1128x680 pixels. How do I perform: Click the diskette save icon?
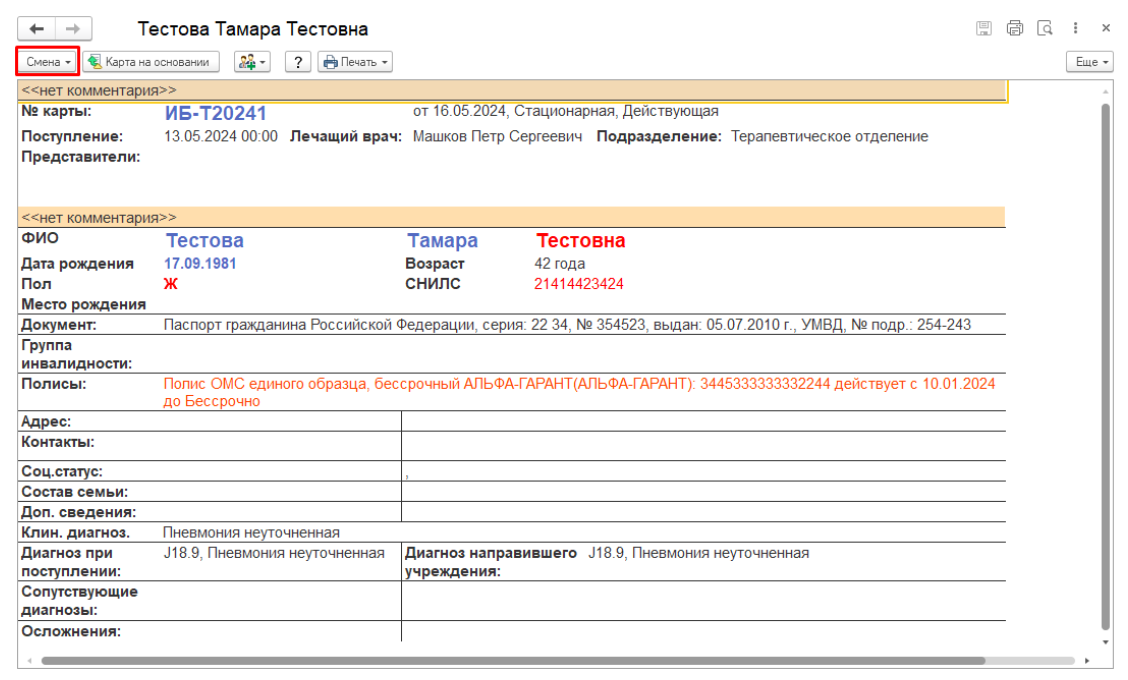point(983,29)
